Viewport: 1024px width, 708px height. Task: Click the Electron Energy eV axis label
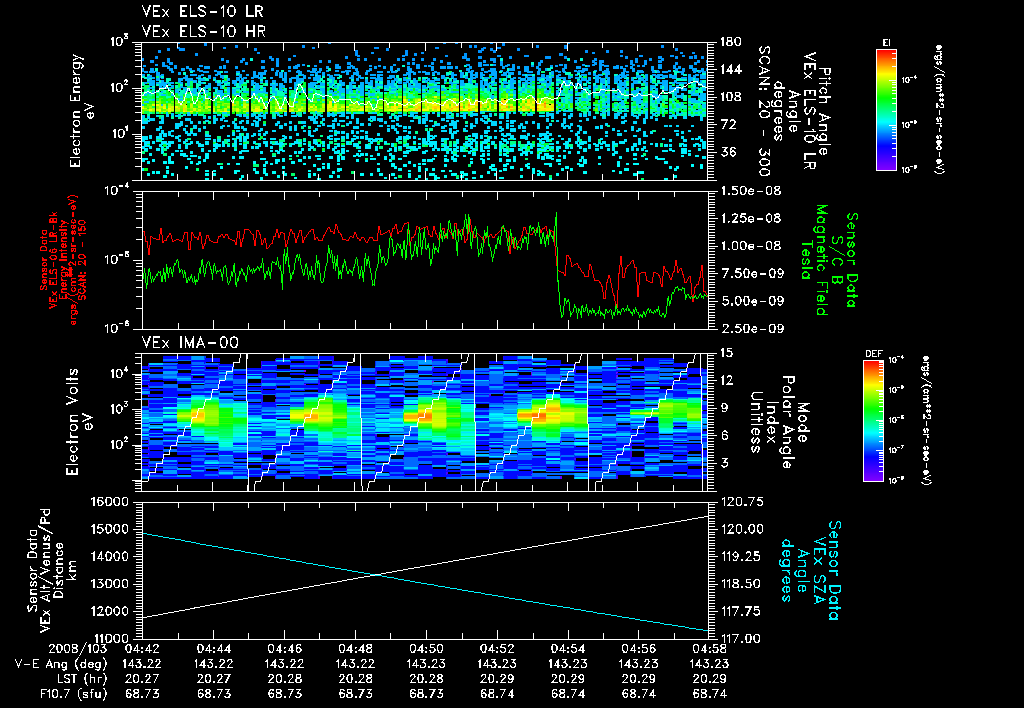(x=81, y=111)
